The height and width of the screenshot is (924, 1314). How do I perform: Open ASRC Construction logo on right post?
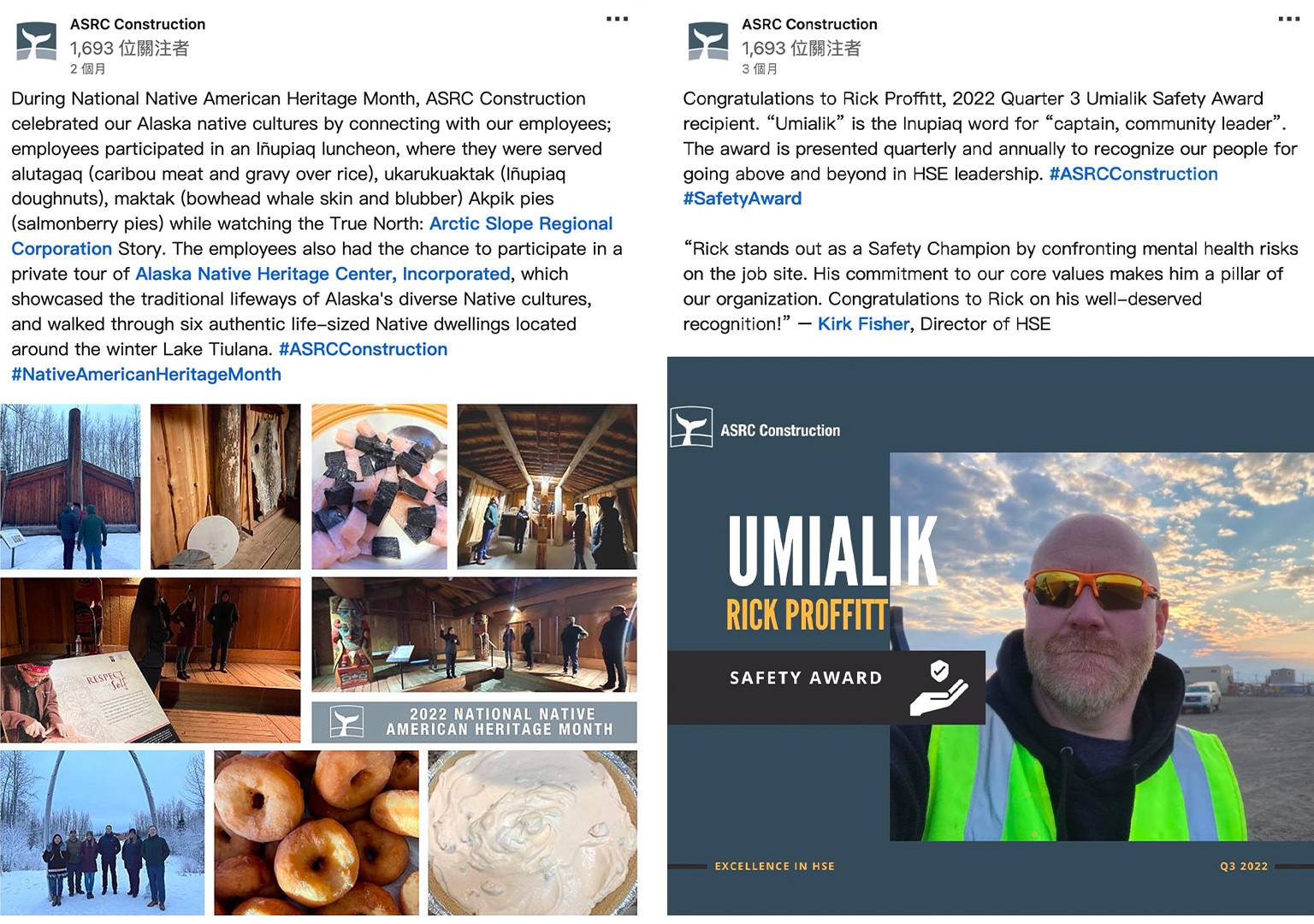[x=708, y=41]
